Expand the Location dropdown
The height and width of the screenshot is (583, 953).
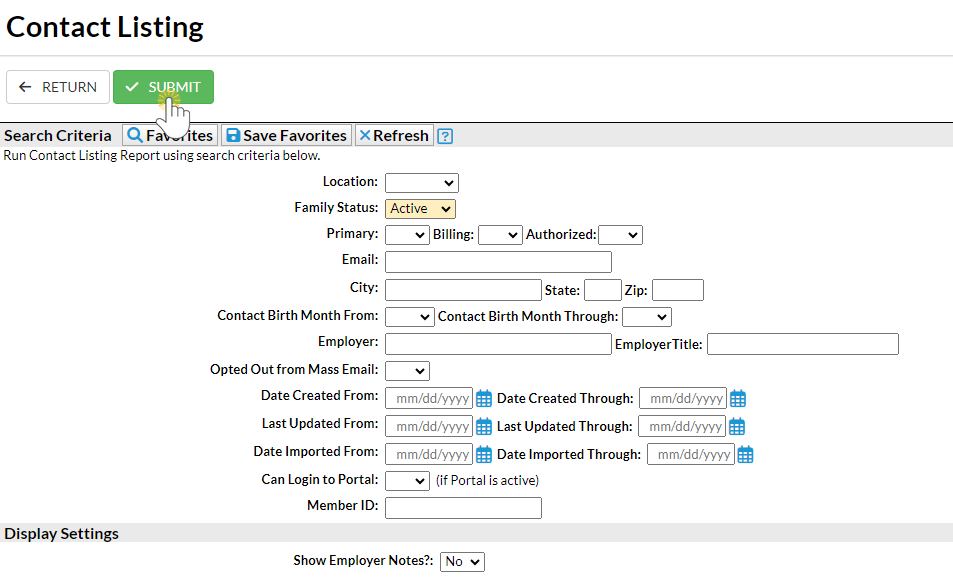421,183
